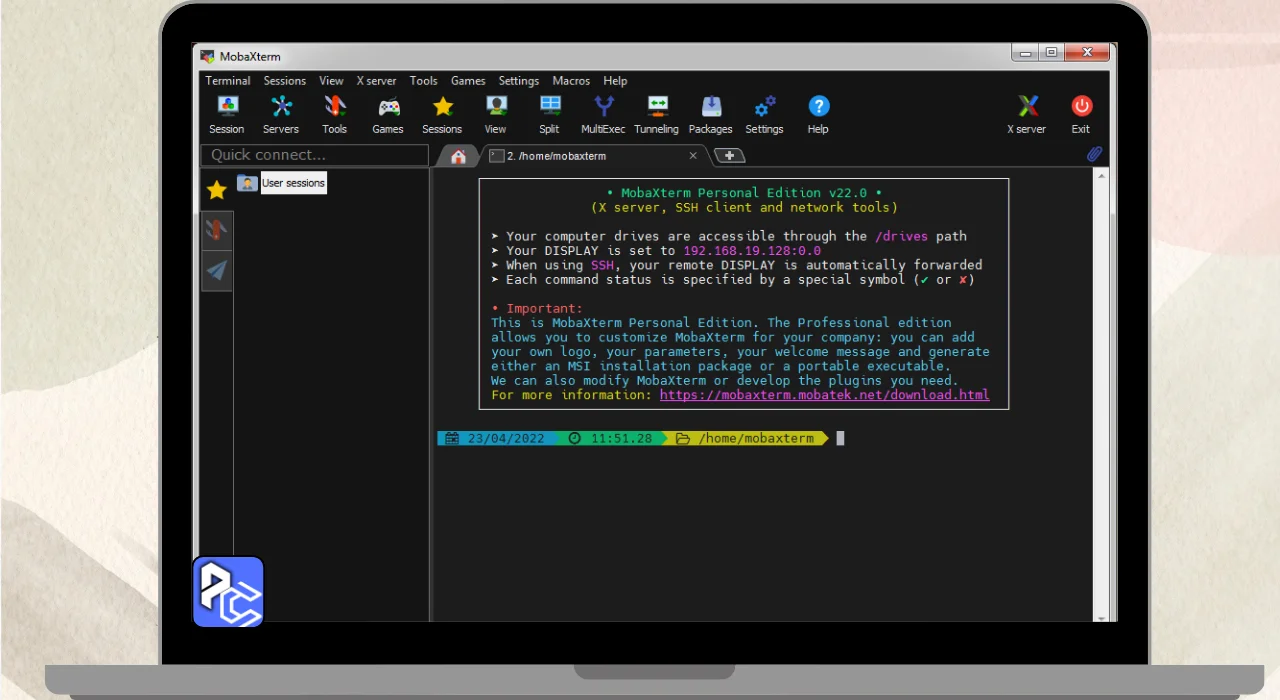Image resolution: width=1280 pixels, height=700 pixels.
Task: Click the home tab icon
Action: (x=458, y=156)
